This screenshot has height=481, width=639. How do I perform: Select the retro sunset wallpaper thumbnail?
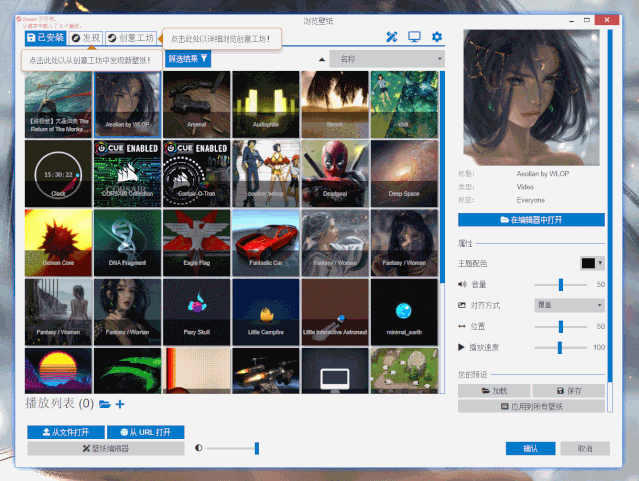click(x=58, y=371)
